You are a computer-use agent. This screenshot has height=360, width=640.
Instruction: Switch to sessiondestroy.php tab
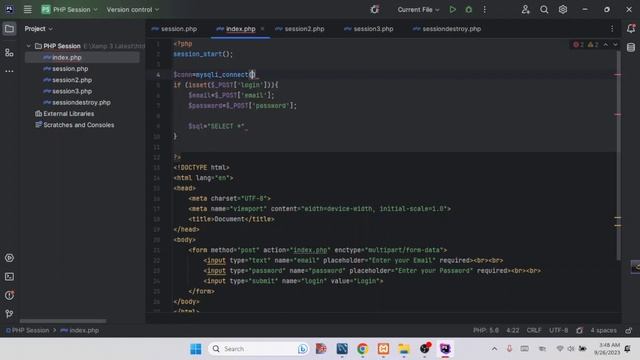(447, 29)
